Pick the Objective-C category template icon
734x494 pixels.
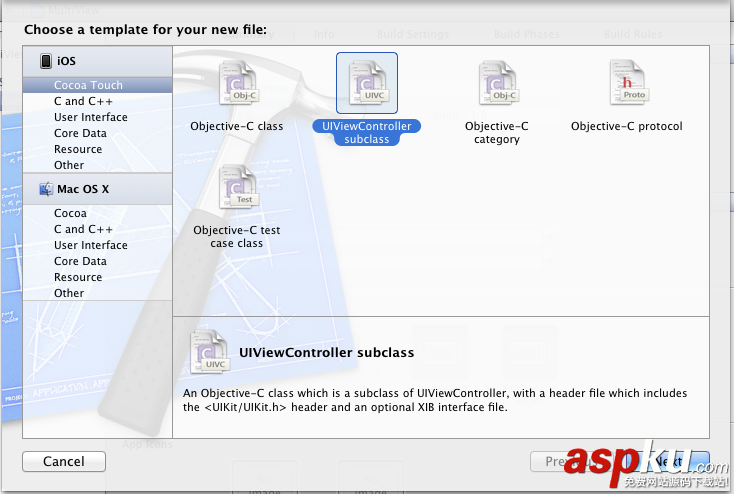pyautogui.click(x=497, y=83)
